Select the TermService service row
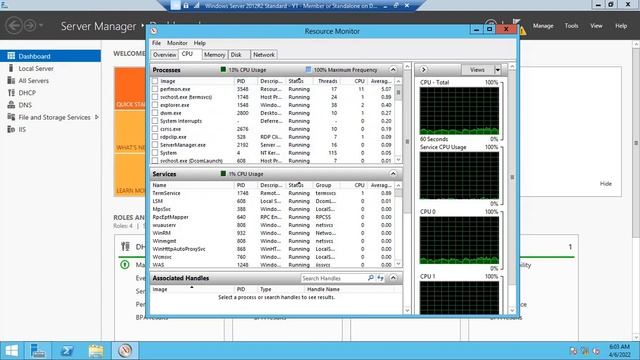Image resolution: width=640 pixels, height=360 pixels. (272, 193)
